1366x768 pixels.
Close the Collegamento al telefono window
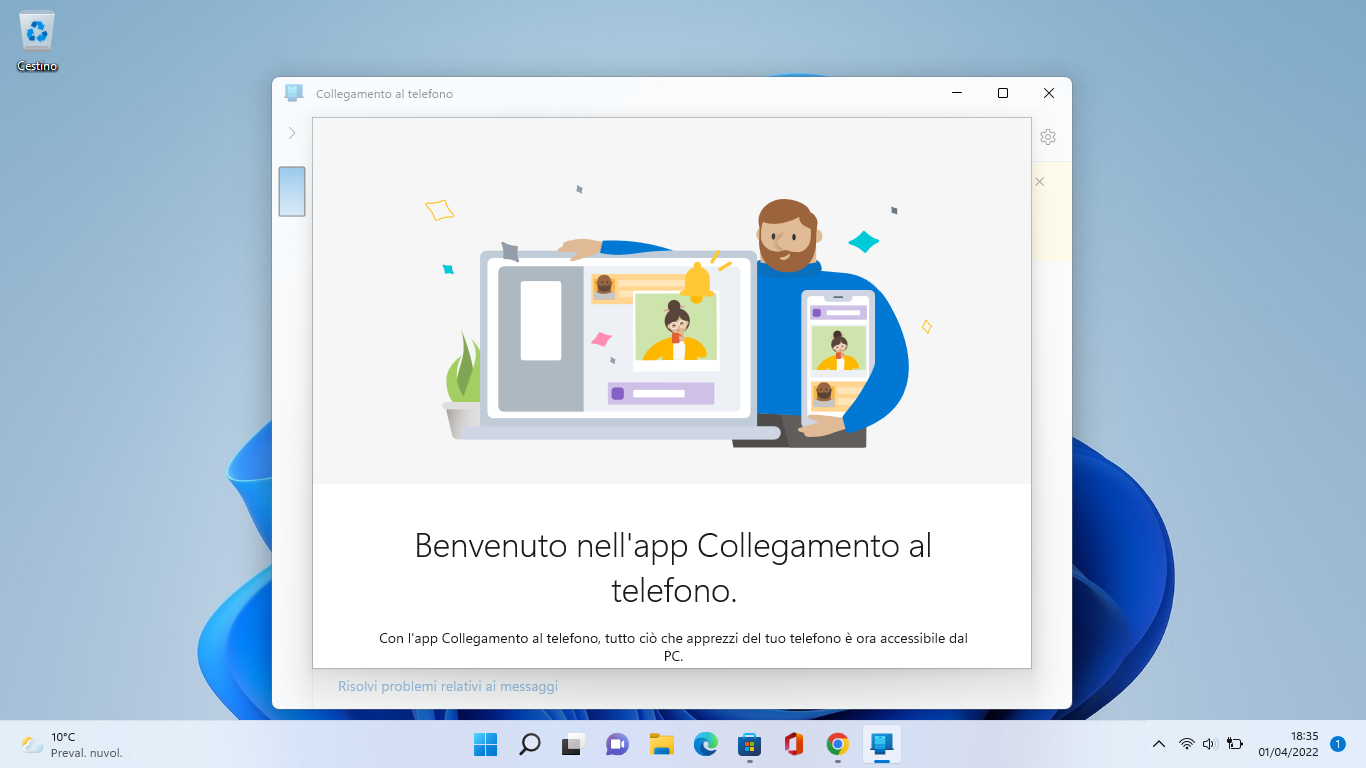tap(1049, 93)
